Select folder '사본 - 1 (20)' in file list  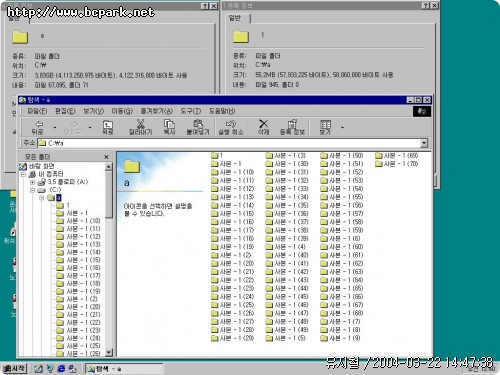233,263
